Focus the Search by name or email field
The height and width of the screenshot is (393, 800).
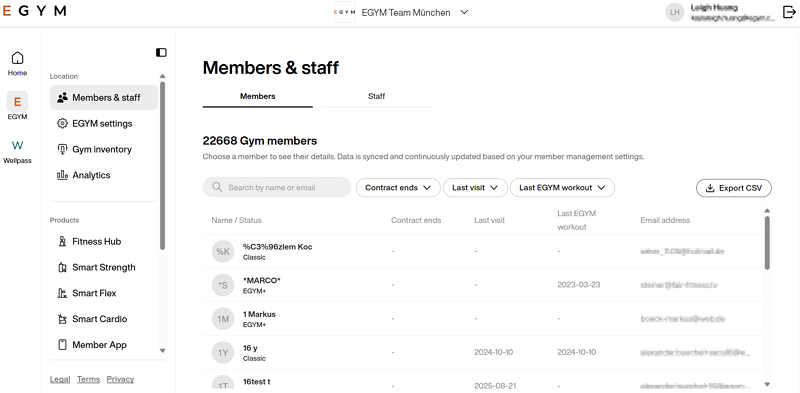(x=277, y=187)
